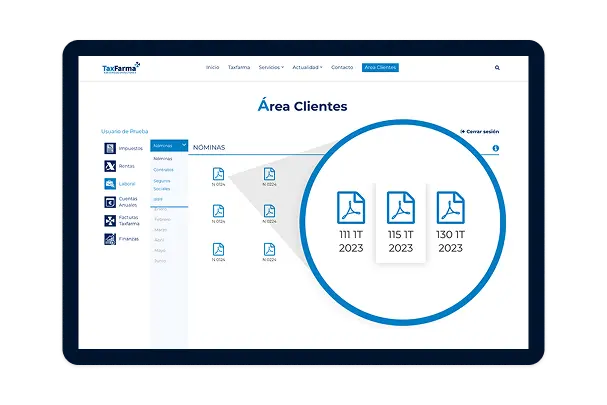This screenshot has height=405, width=607.
Task: Go to Inicio in the navigation
Action: click(212, 68)
